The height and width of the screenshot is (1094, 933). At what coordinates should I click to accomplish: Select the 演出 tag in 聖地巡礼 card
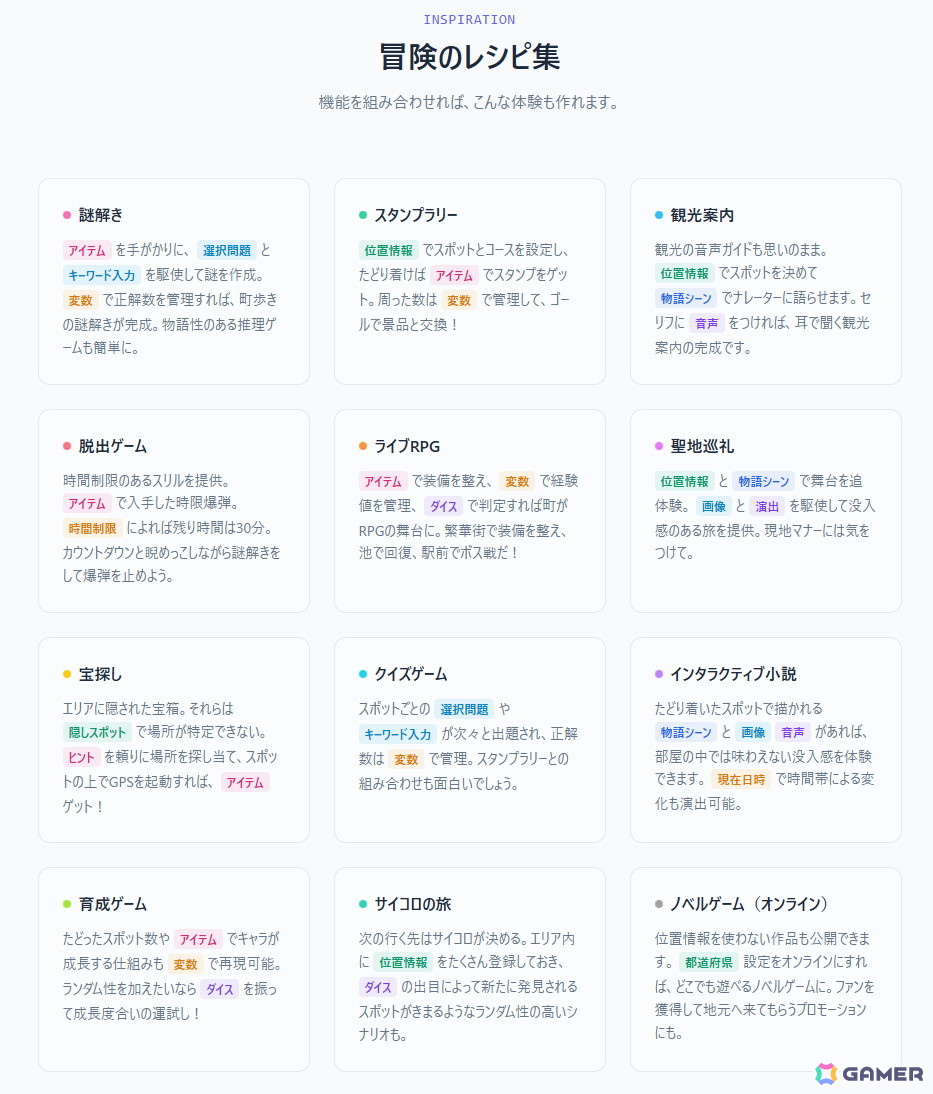(x=766, y=506)
